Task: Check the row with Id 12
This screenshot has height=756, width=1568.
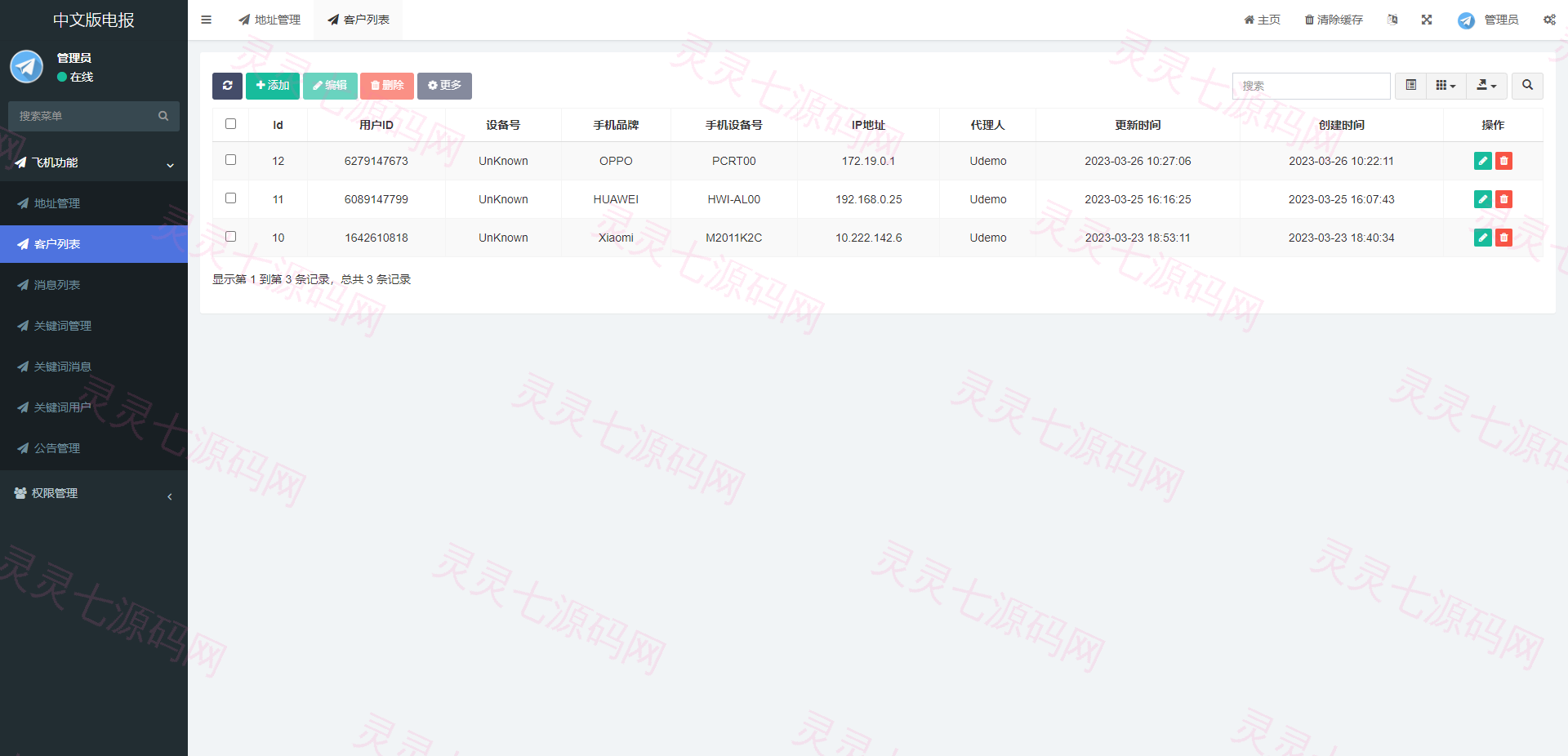Action: tap(230, 160)
